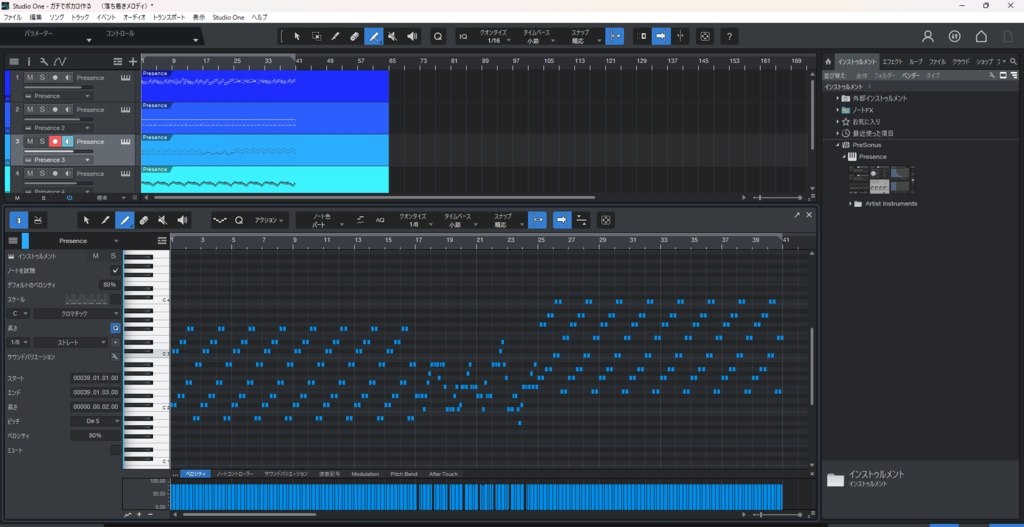Select the Arrow tool in main toolbar
Image resolution: width=1024 pixels, height=527 pixels.
click(x=296, y=37)
